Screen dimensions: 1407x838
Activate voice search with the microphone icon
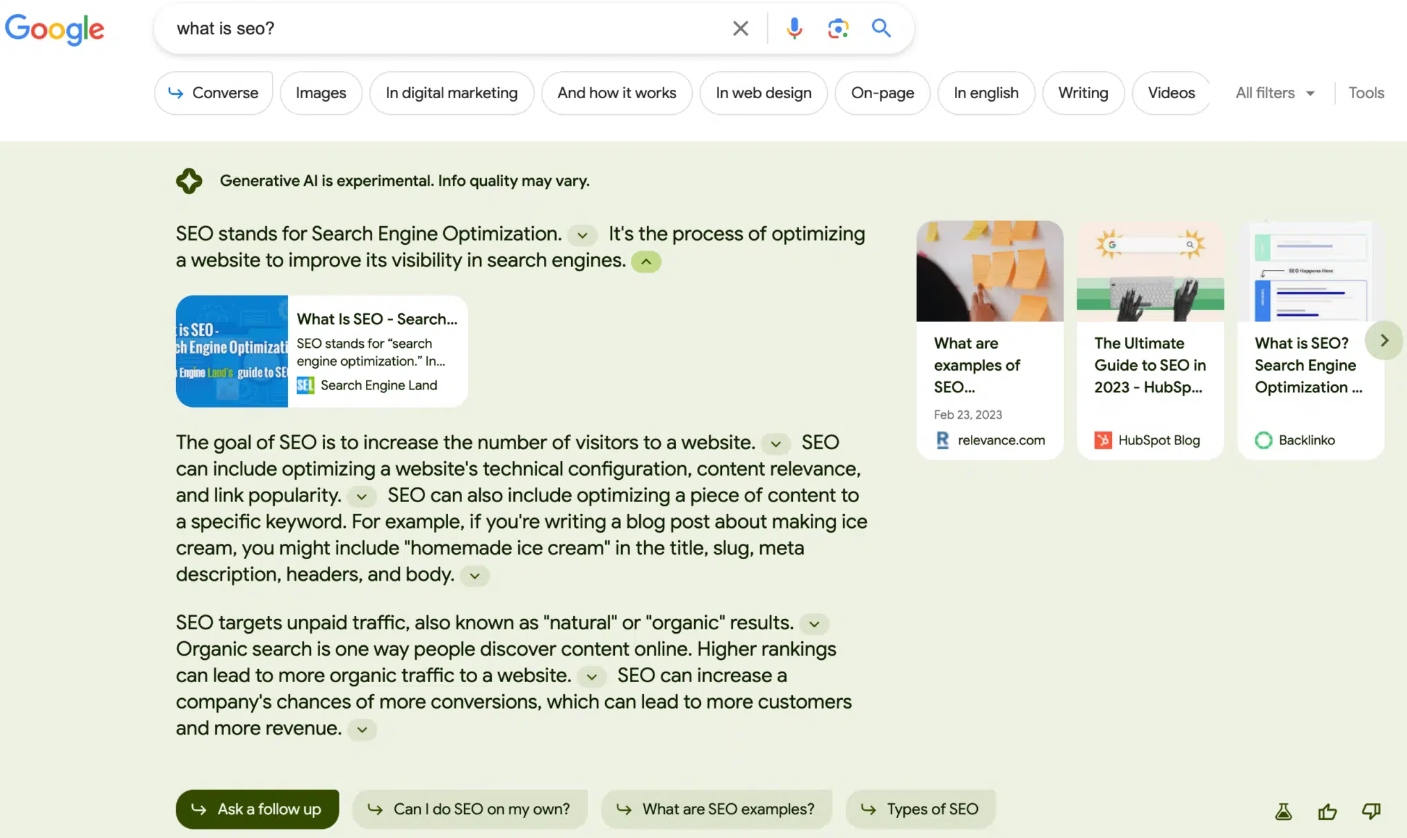click(794, 28)
